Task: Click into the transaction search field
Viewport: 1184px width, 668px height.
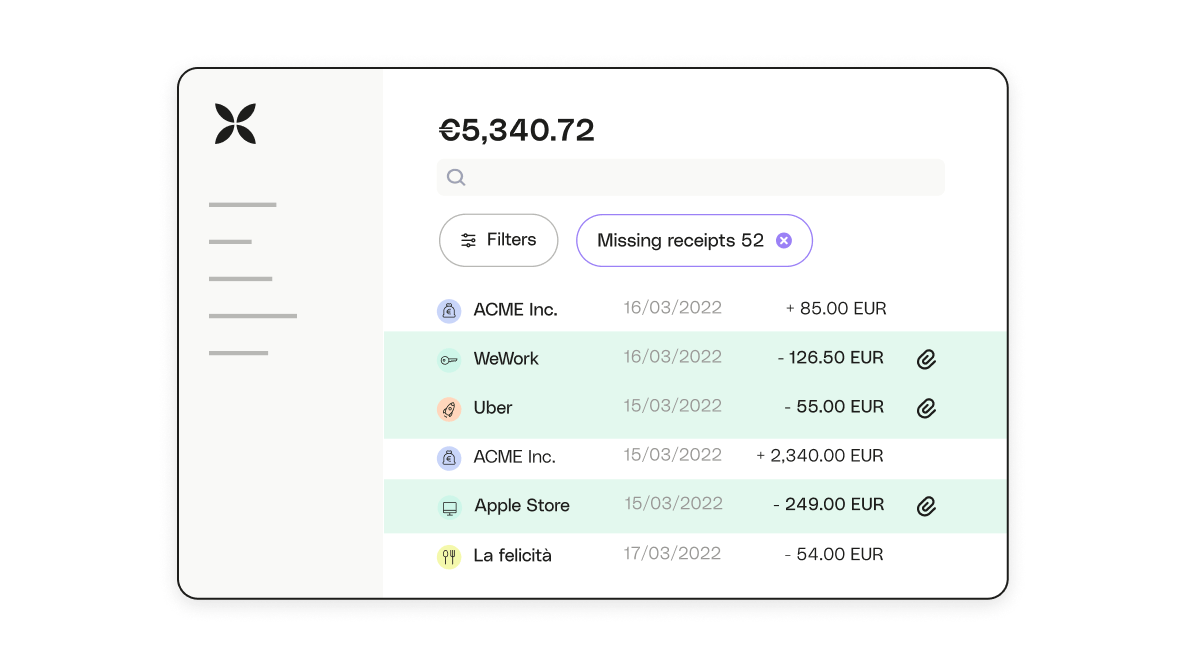Action: [x=700, y=177]
